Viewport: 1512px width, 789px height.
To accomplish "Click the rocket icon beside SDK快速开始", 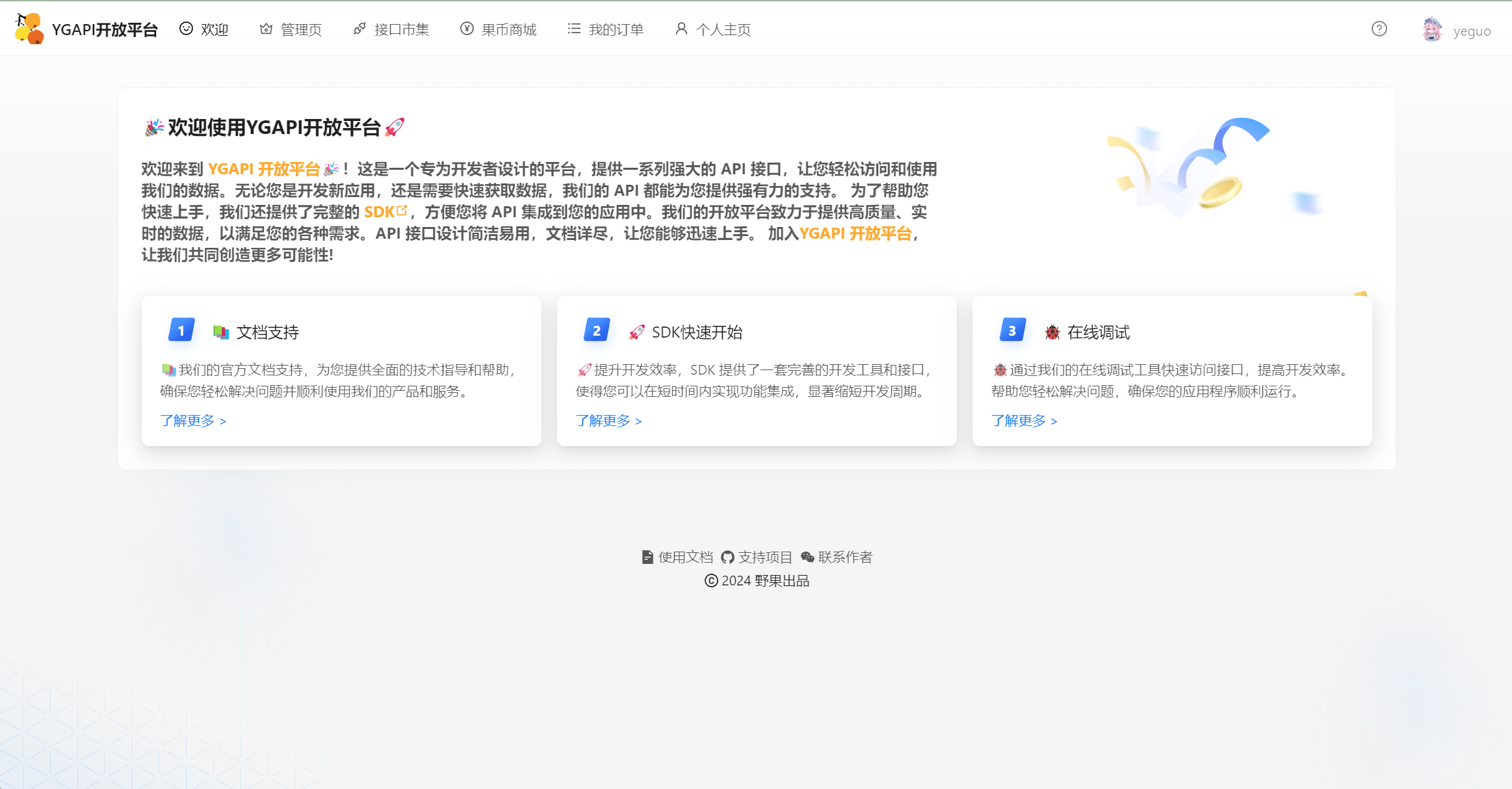I will pos(637,332).
